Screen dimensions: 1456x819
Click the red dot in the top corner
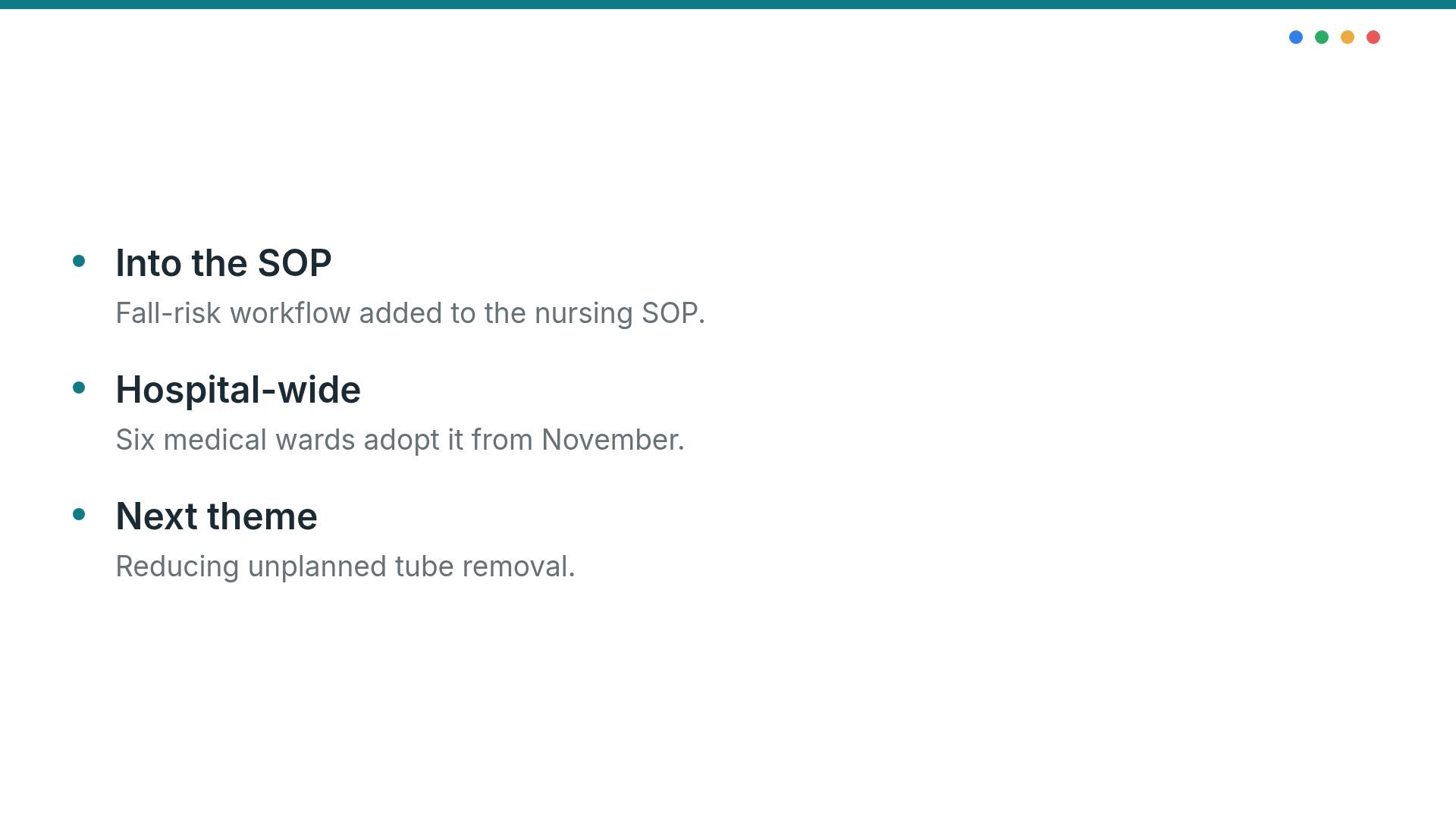[1373, 37]
